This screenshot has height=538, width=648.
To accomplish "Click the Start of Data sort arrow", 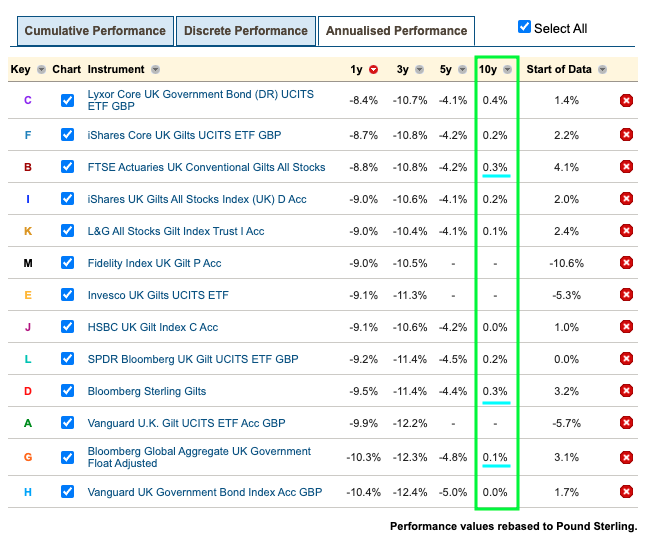I will coord(600,70).
